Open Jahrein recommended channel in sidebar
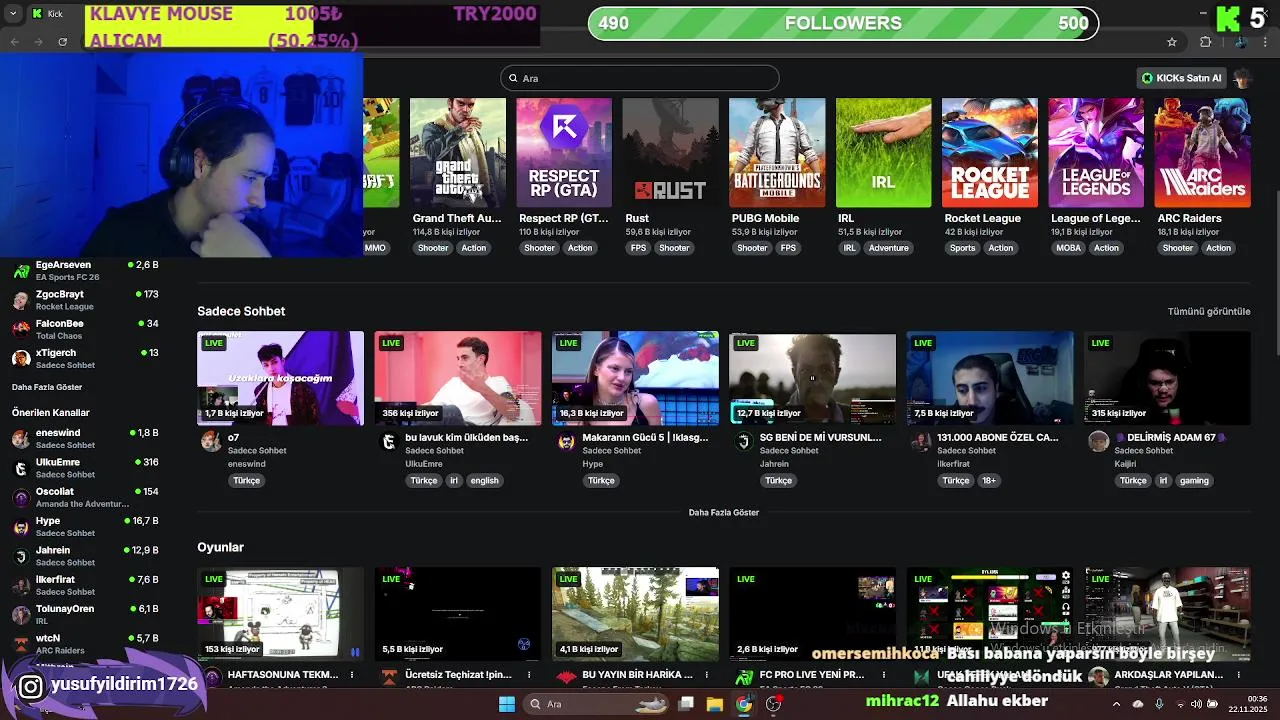 [x=85, y=556]
